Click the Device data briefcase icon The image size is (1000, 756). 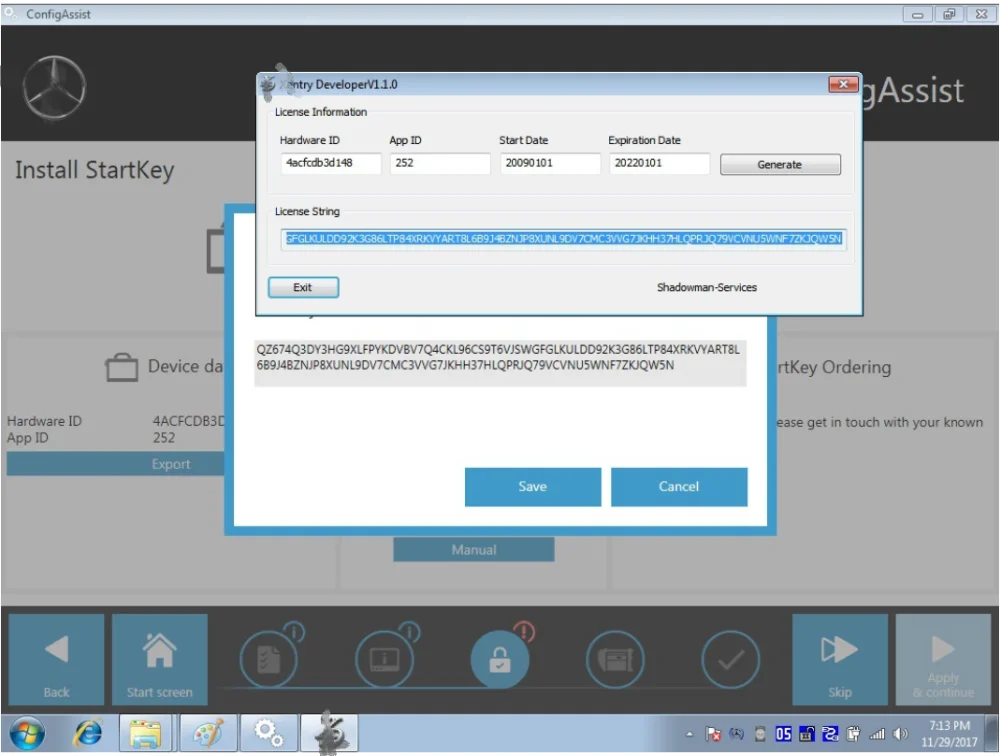point(121,367)
